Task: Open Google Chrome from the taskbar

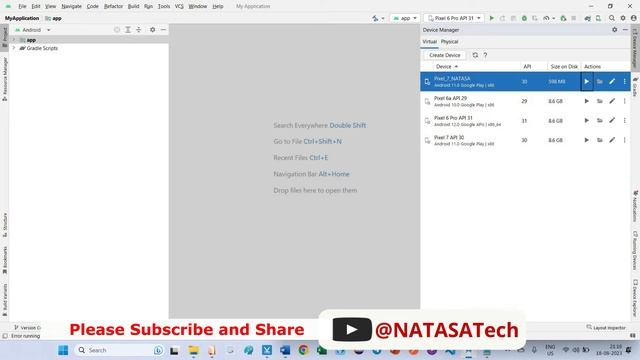Action: coord(303,350)
